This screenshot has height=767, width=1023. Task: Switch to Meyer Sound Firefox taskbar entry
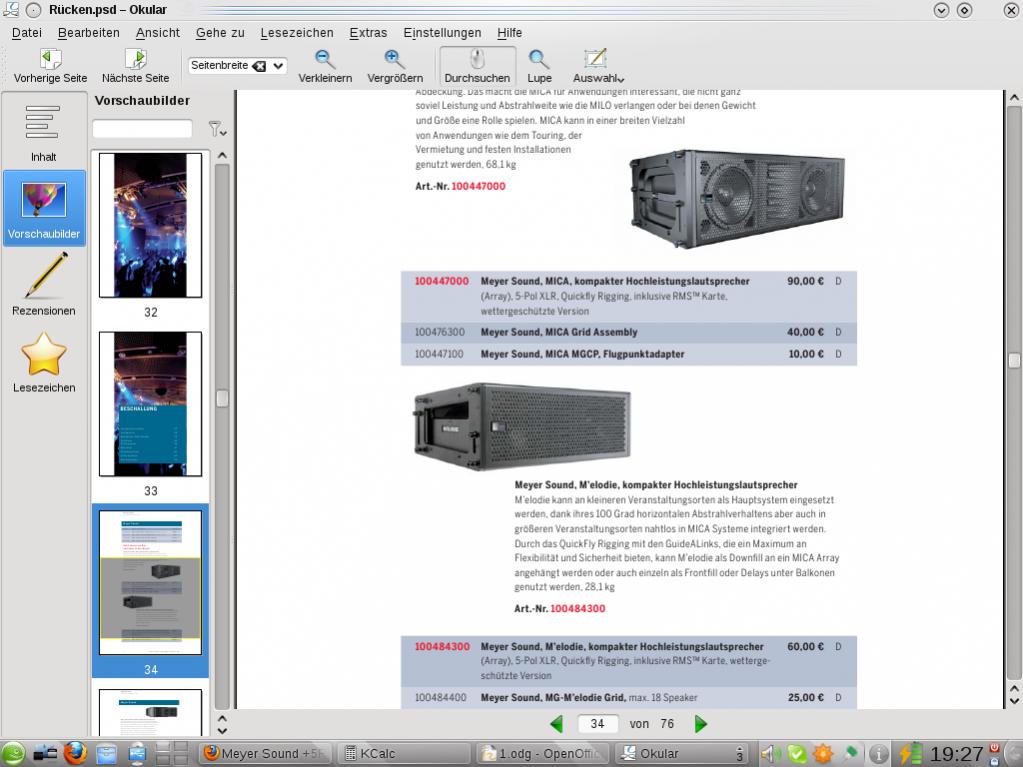pos(266,754)
